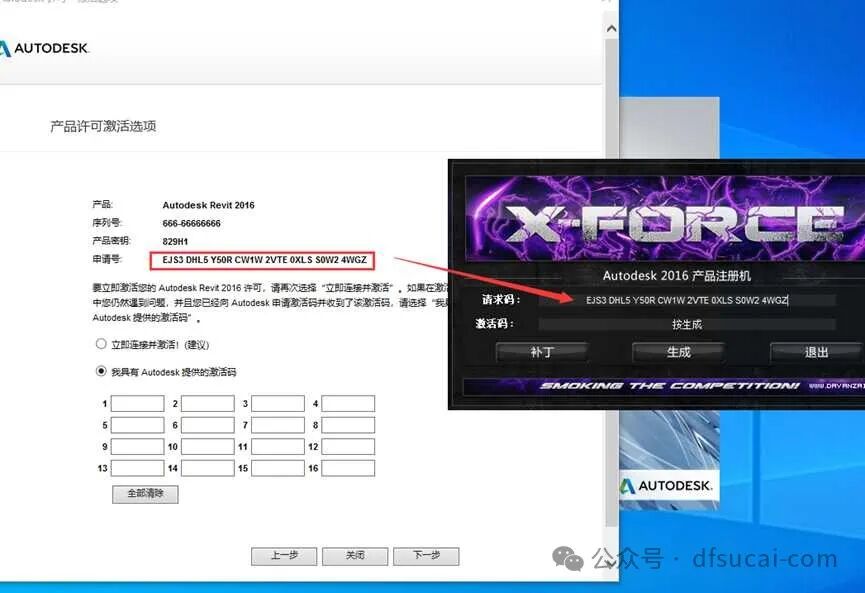Click activation code field 10
865x593 pixels.
(x=207, y=447)
